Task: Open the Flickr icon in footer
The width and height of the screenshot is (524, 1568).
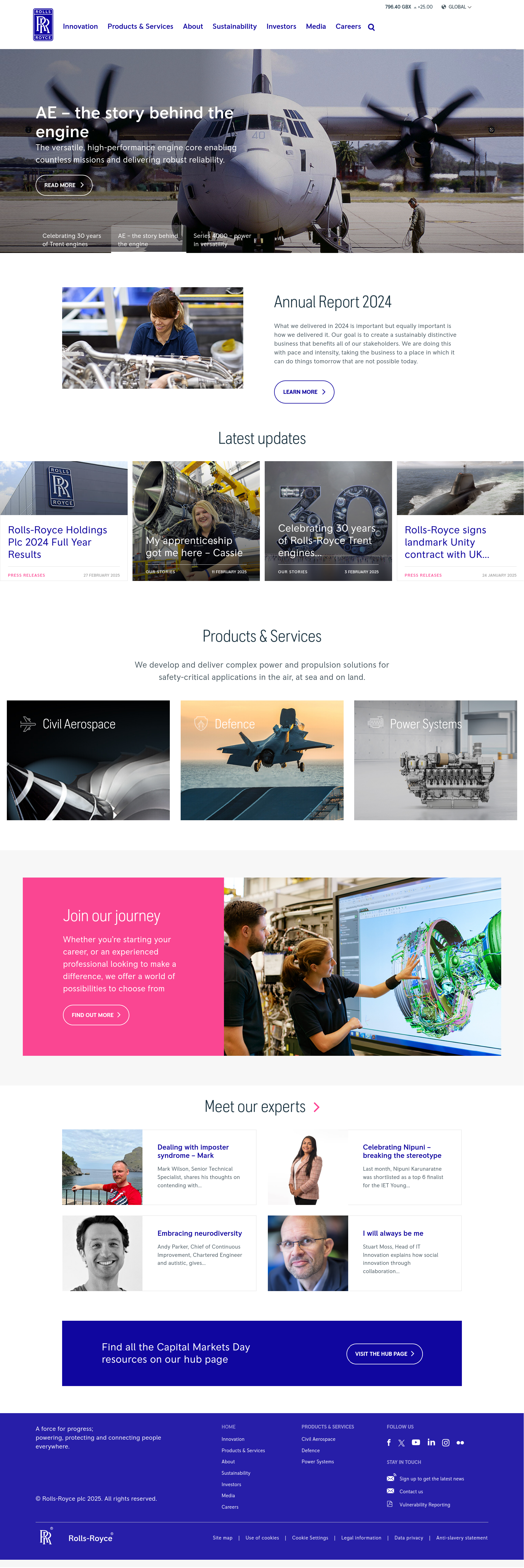Action: click(460, 1443)
